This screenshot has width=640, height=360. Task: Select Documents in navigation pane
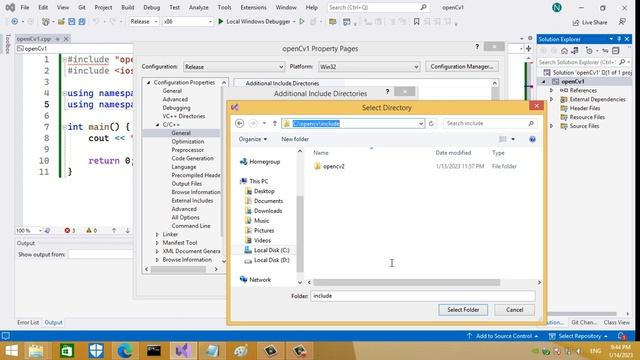pyautogui.click(x=264, y=201)
